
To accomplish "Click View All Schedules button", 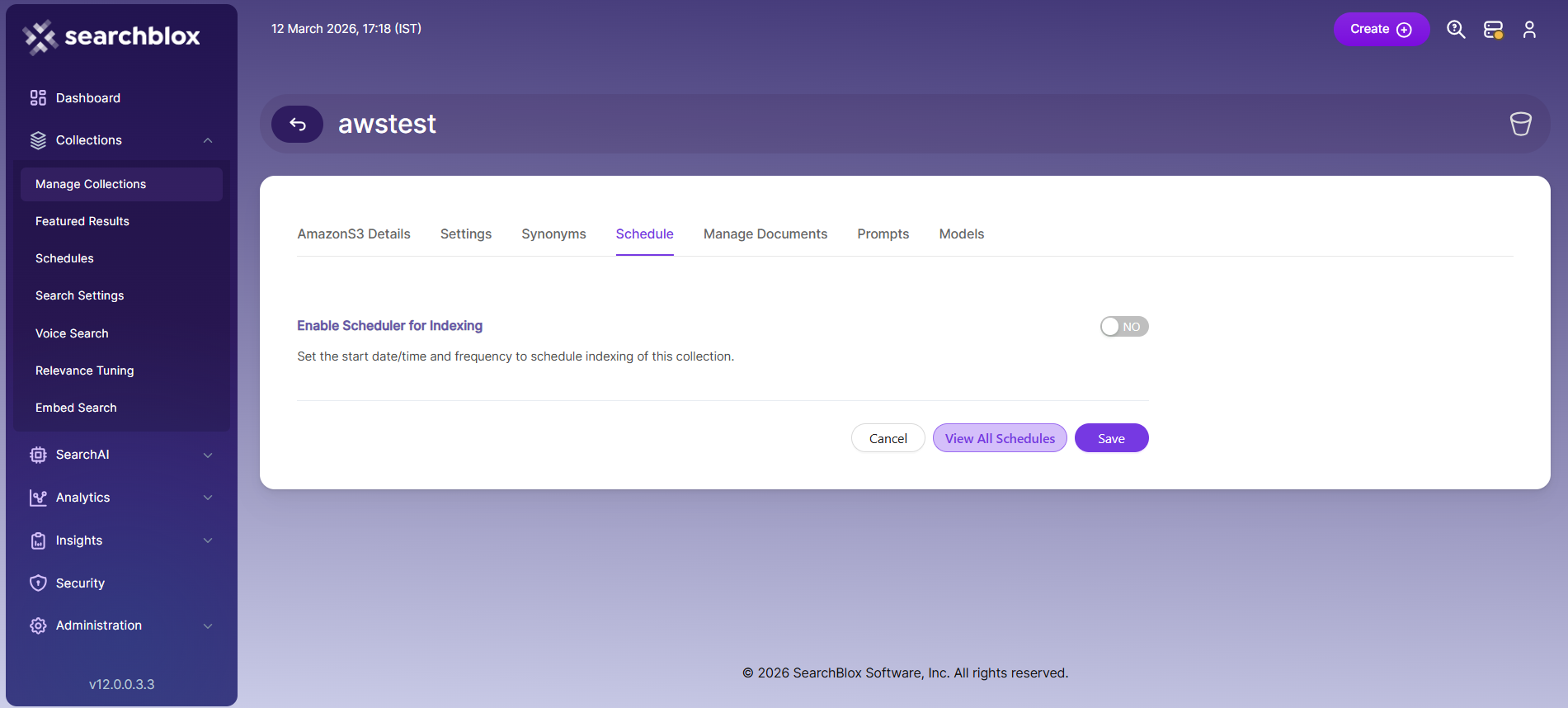I will [1000, 438].
